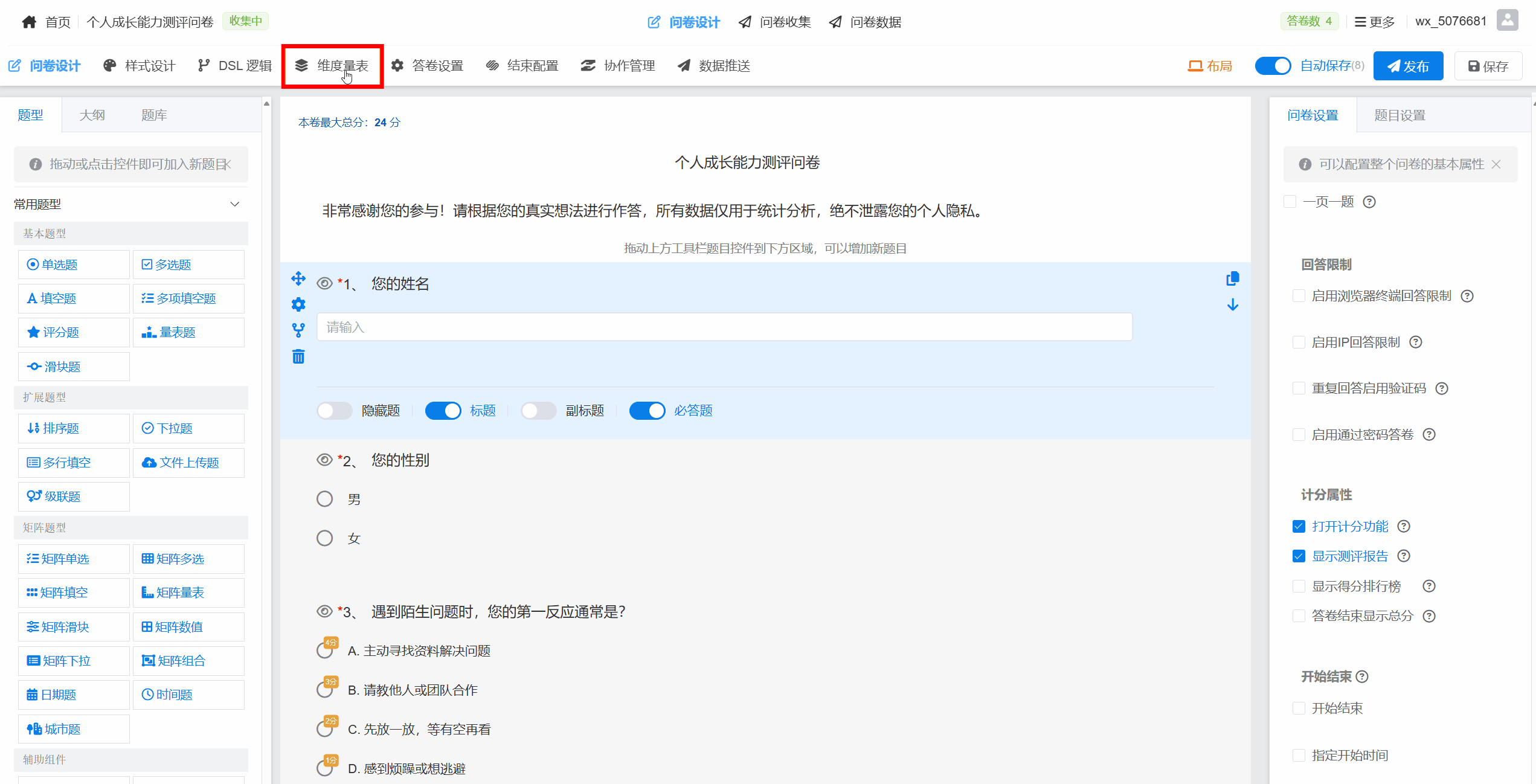This screenshot has height=784, width=1536.
Task: Open the 更多 menu
Action: [1375, 22]
